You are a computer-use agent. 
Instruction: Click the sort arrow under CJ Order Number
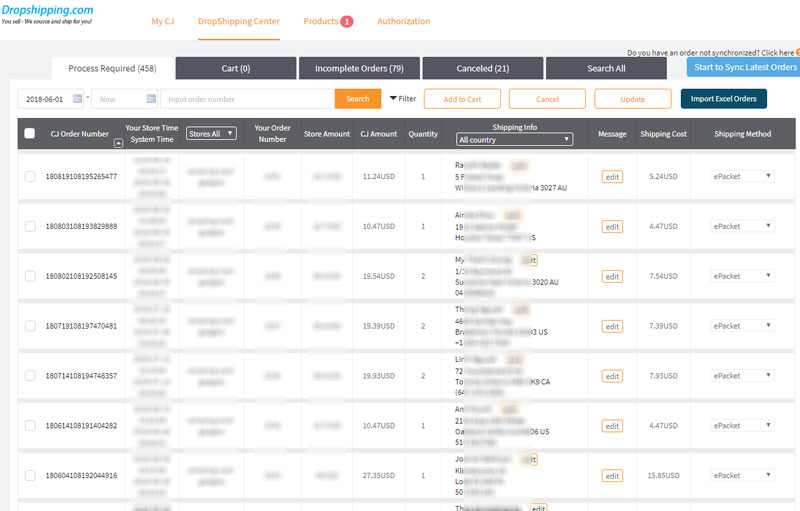120,143
